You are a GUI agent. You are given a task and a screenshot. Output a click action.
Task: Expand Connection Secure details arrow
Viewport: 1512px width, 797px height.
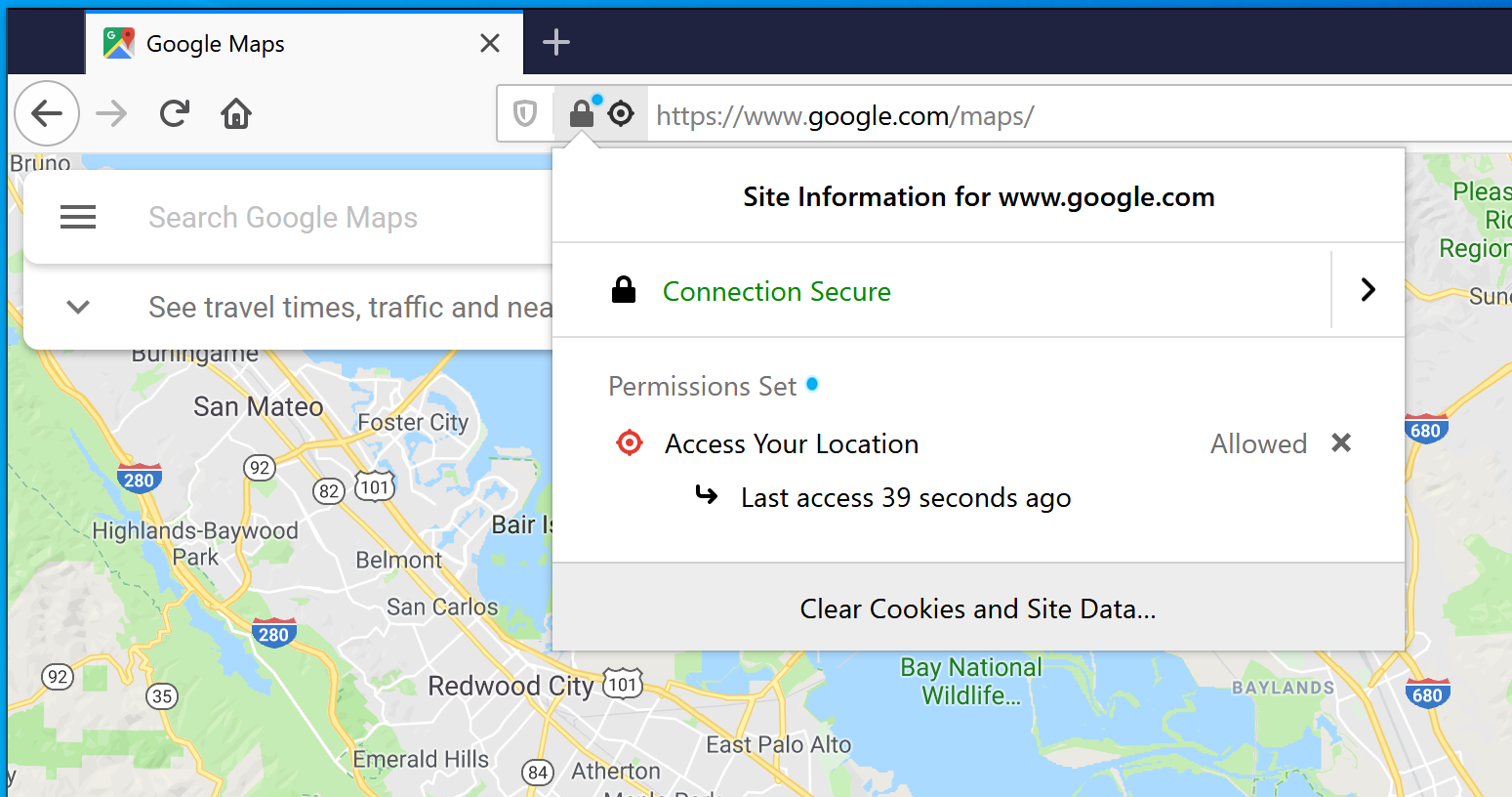[x=1368, y=289]
